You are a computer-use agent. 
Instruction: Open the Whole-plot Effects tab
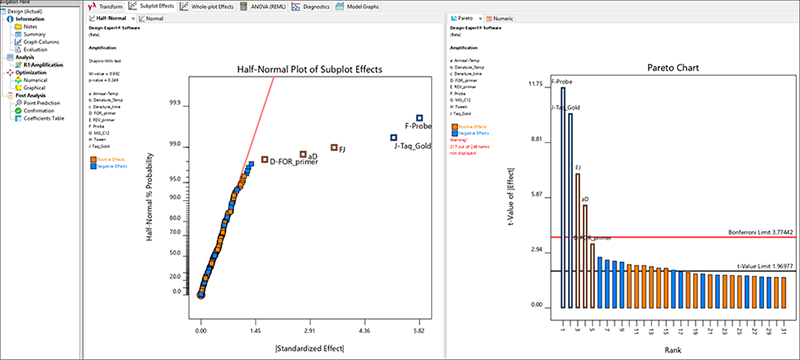[x=208, y=7]
